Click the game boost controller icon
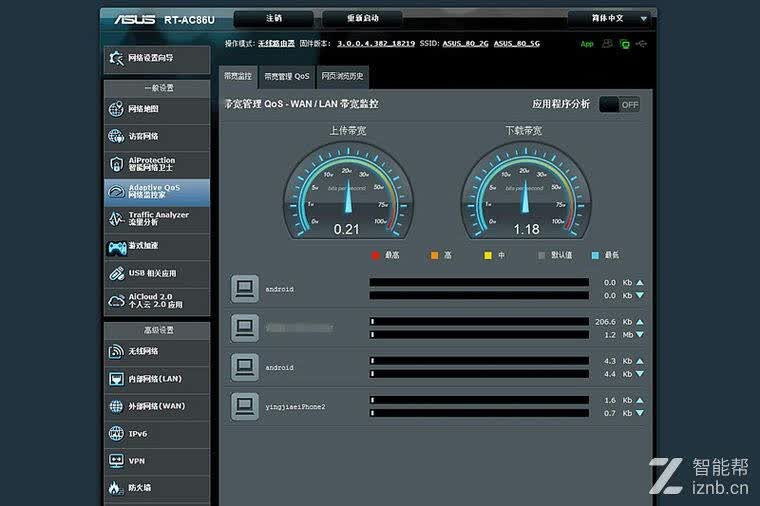760x506 pixels. coord(117,247)
